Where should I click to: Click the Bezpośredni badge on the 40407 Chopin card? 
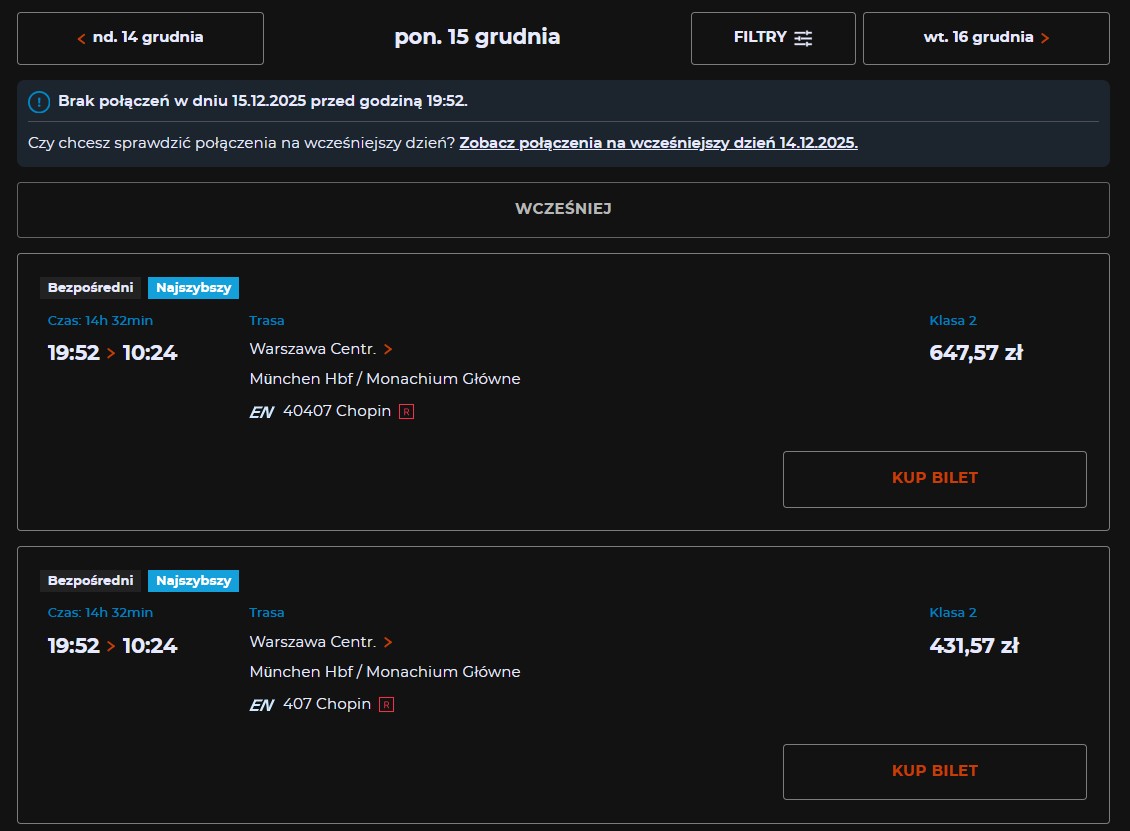click(x=91, y=288)
